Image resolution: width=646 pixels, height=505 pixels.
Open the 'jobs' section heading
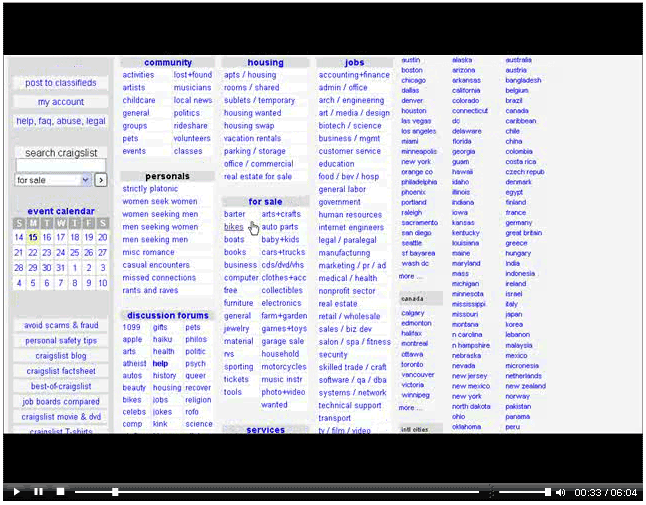[x=354, y=63]
